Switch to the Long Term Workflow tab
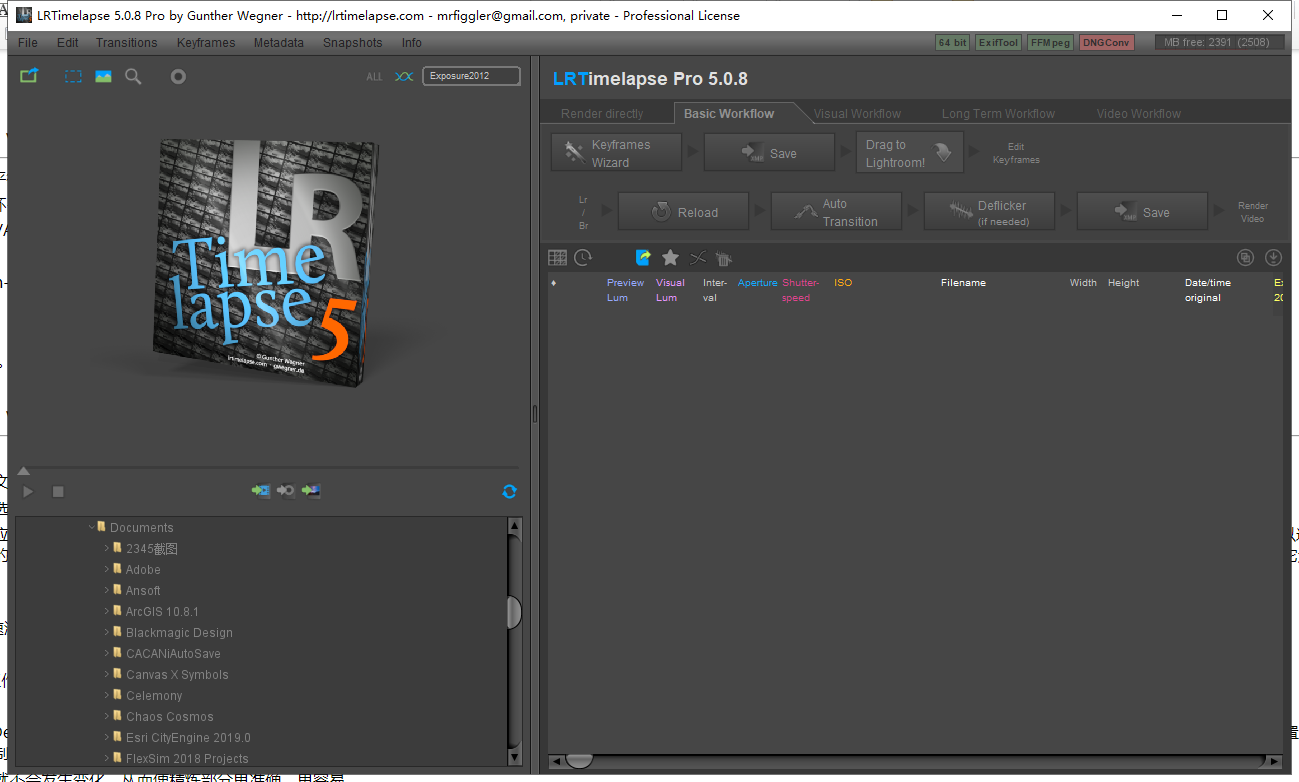 coord(998,114)
